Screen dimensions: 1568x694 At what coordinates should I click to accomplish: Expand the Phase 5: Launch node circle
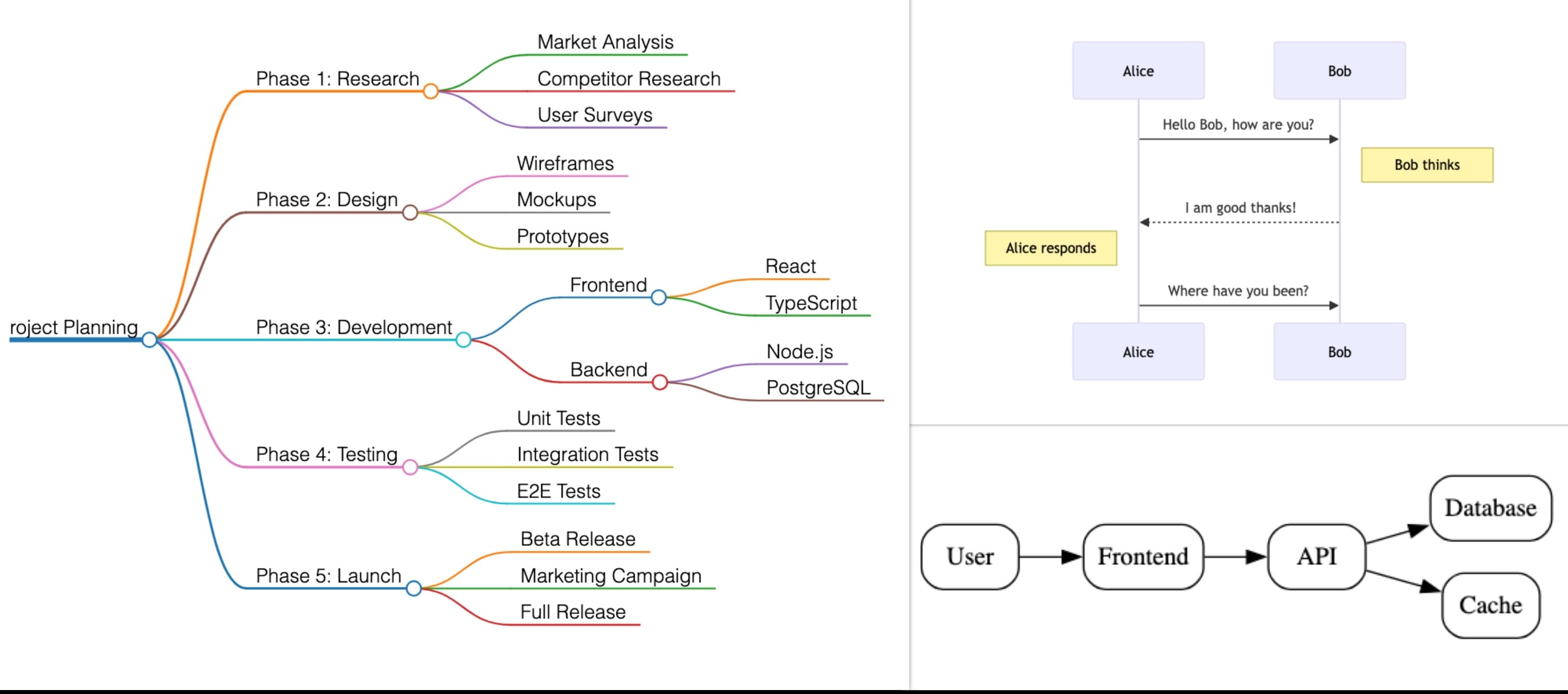[415, 588]
